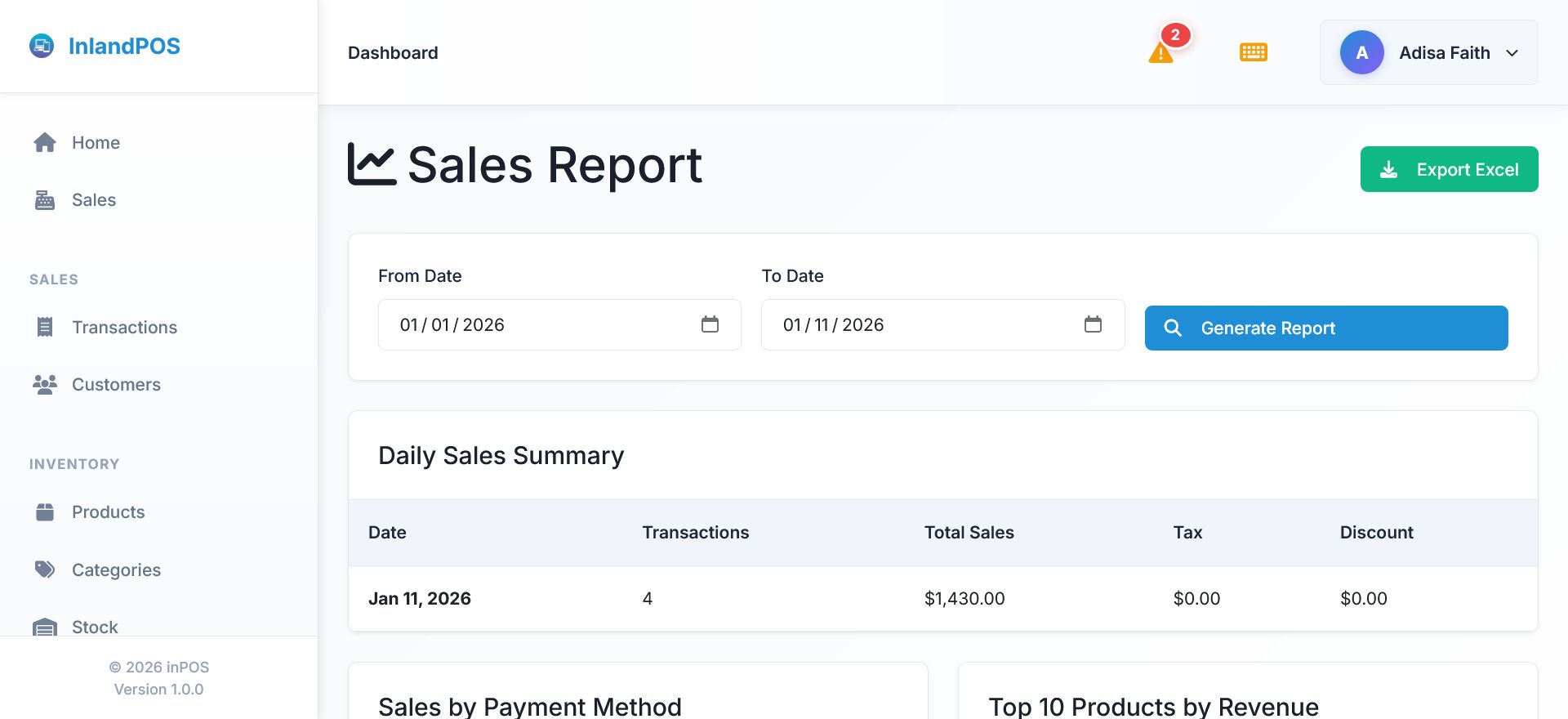
Task: Click the Products box icon
Action: [x=45, y=512]
